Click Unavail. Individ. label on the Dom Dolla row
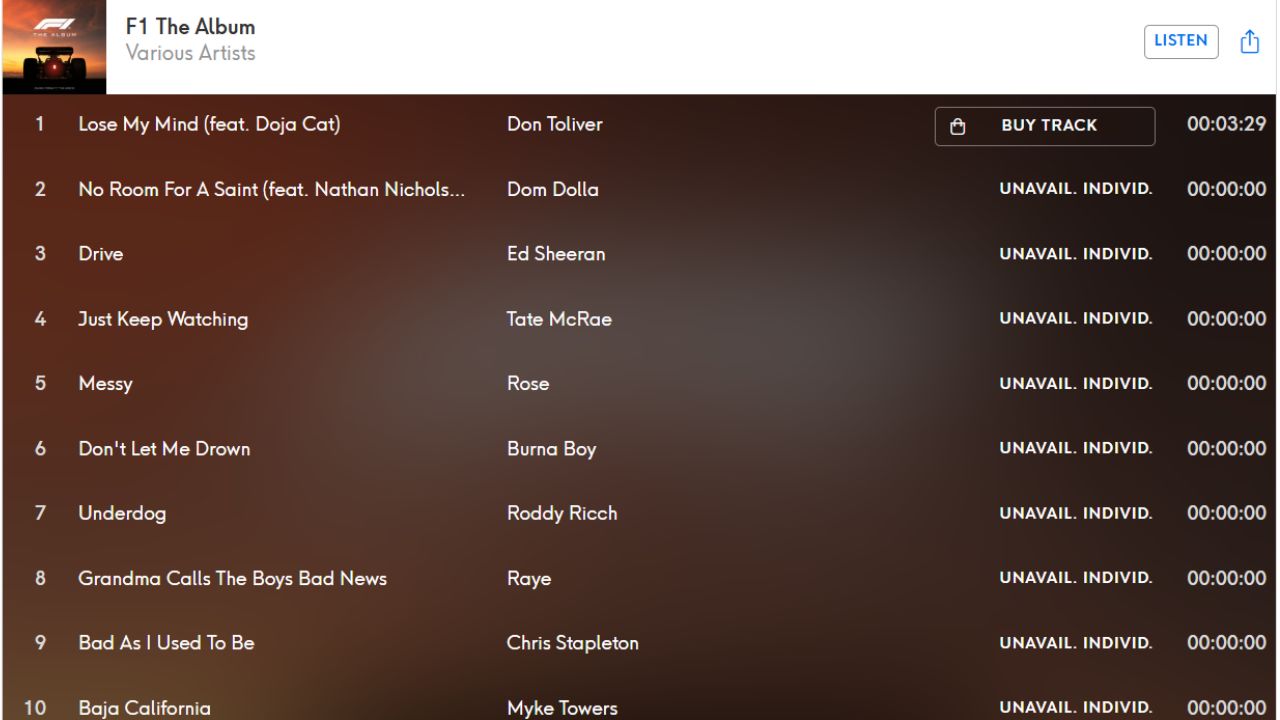 (1076, 189)
